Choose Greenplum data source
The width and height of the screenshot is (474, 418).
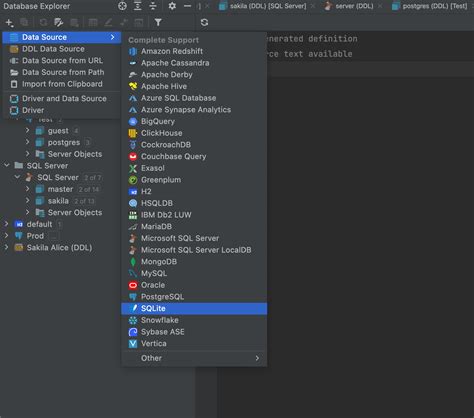[x=194, y=180]
